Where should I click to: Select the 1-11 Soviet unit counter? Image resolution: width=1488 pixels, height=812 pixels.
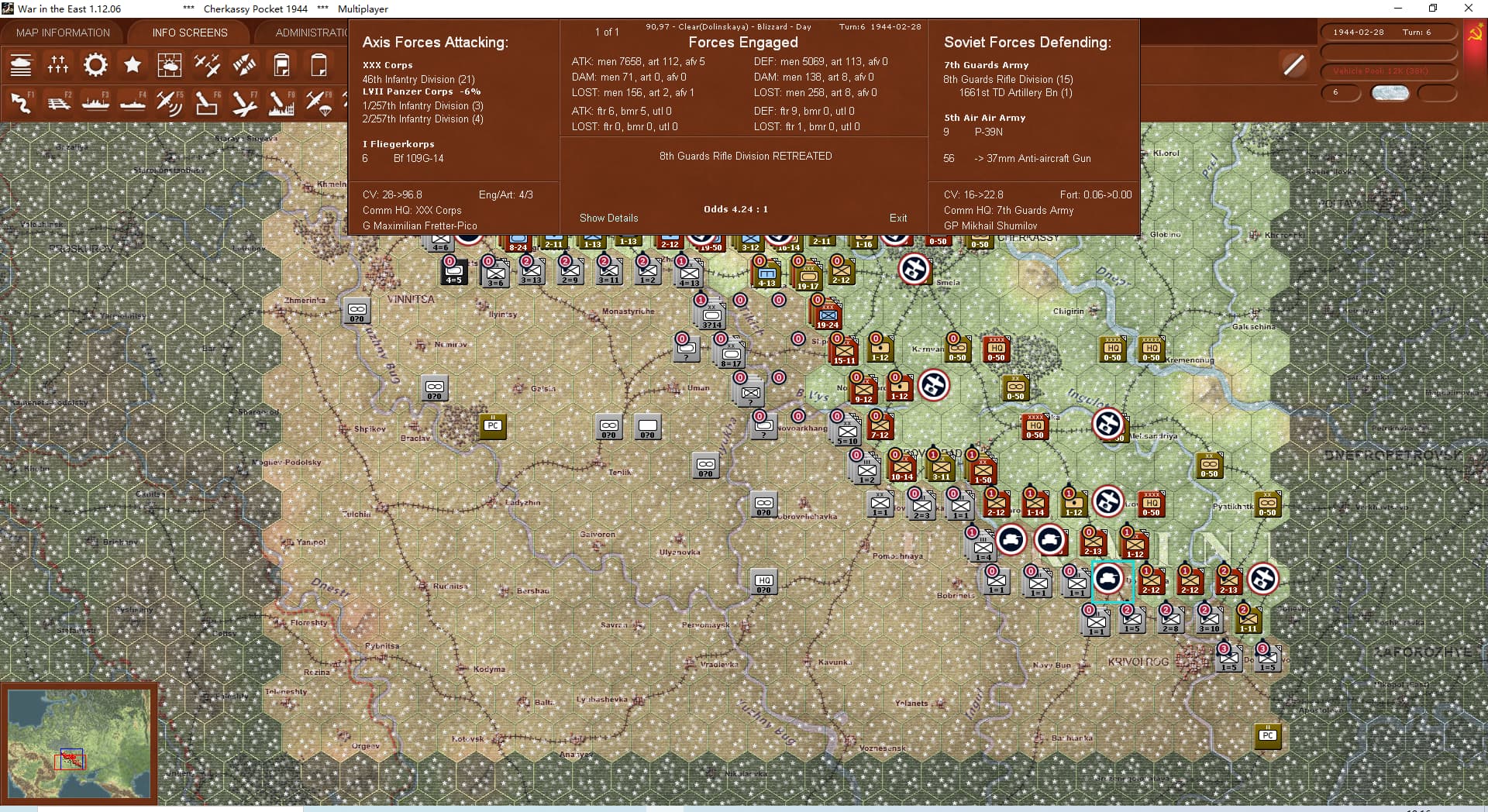click(x=1249, y=620)
